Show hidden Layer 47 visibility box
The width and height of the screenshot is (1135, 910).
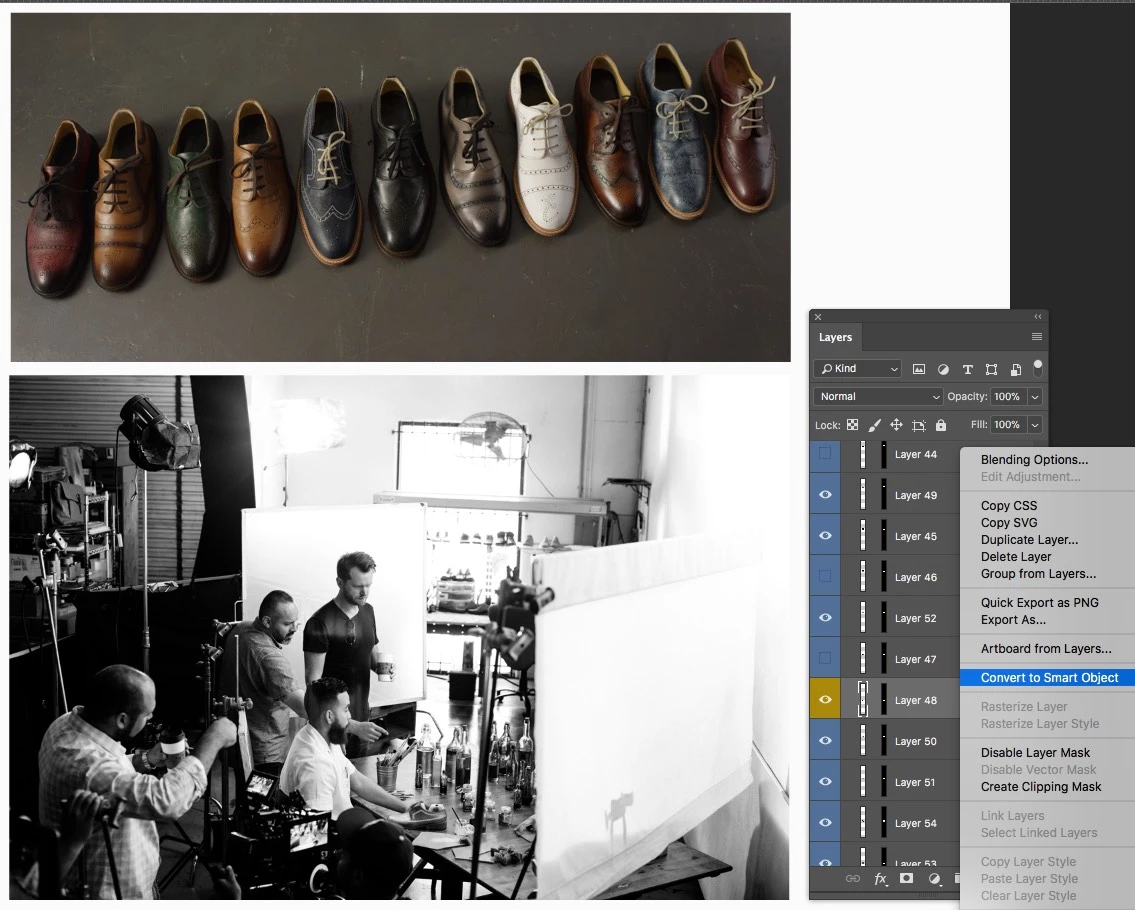824,659
